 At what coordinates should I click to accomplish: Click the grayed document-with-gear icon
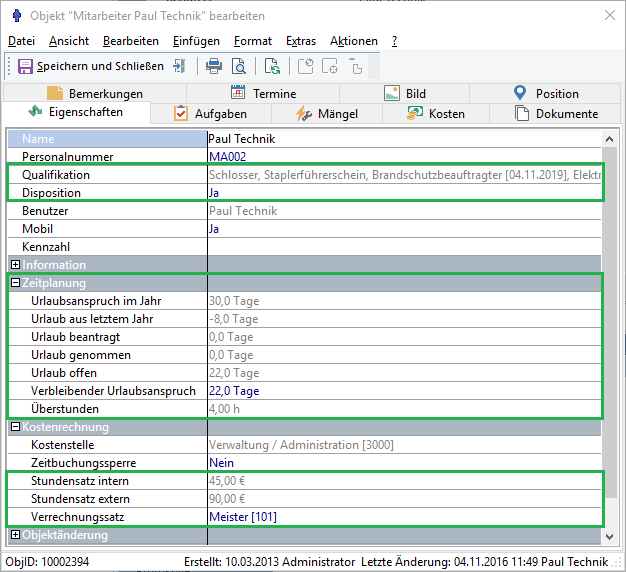click(x=330, y=66)
